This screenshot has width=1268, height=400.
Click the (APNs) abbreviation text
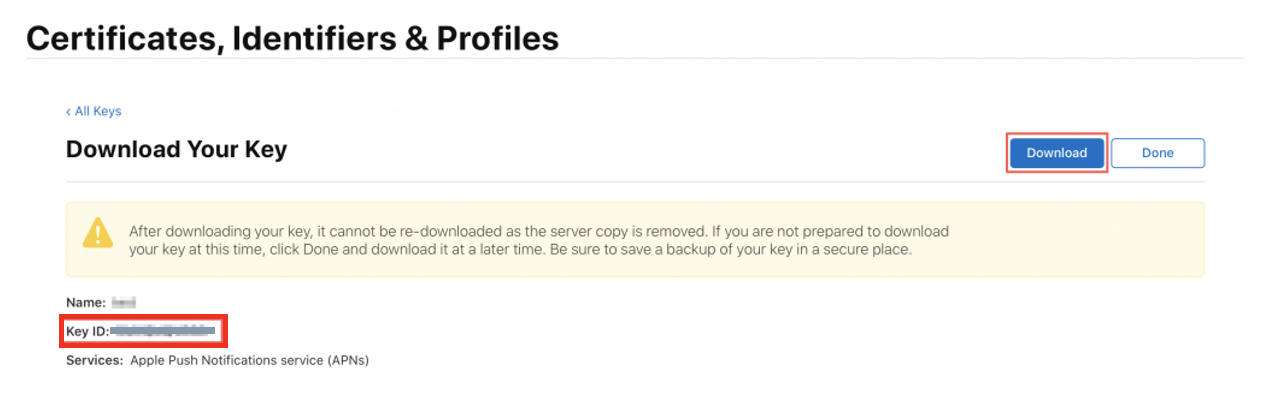(348, 360)
